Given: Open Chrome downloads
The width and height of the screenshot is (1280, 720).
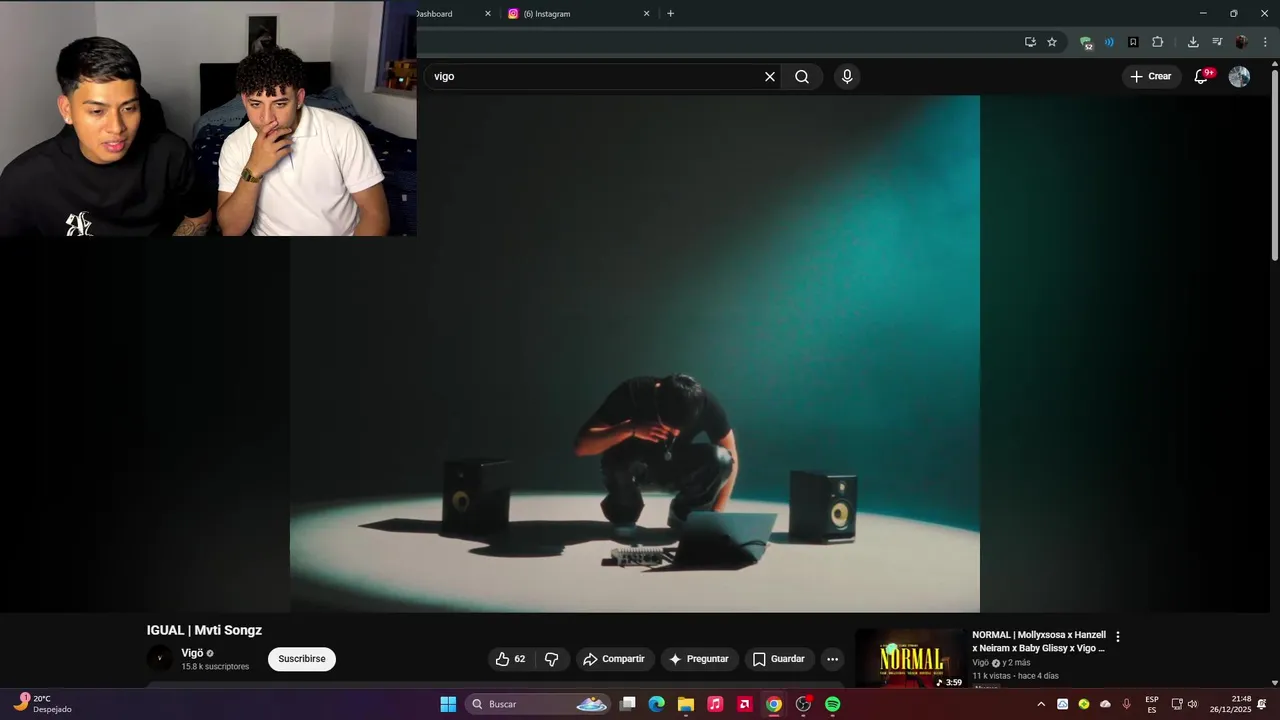Looking at the screenshot, I should click(1193, 42).
